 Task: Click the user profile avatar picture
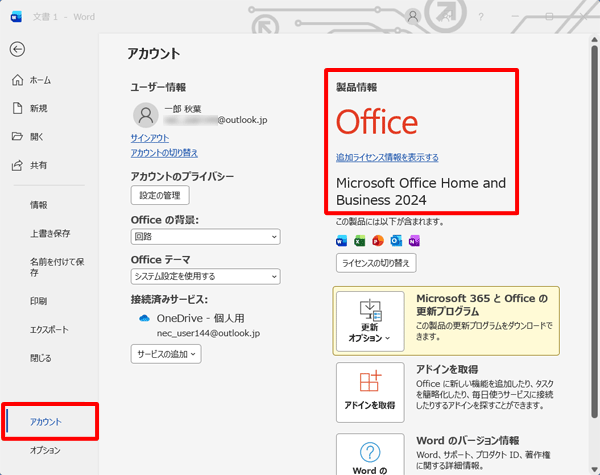(x=146, y=115)
